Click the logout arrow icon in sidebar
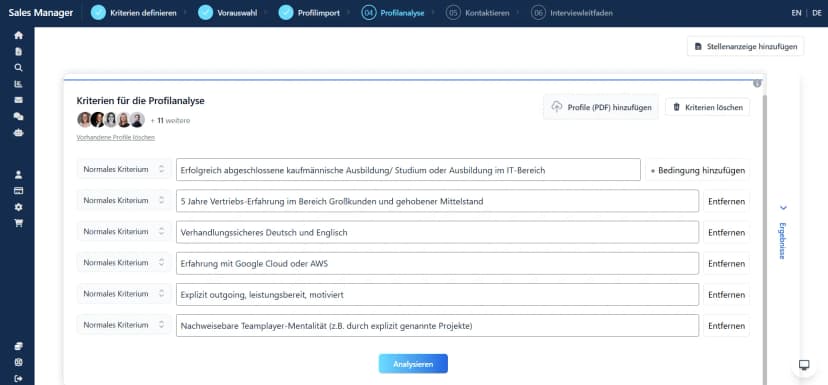This screenshot has width=828, height=385. click(x=18, y=378)
